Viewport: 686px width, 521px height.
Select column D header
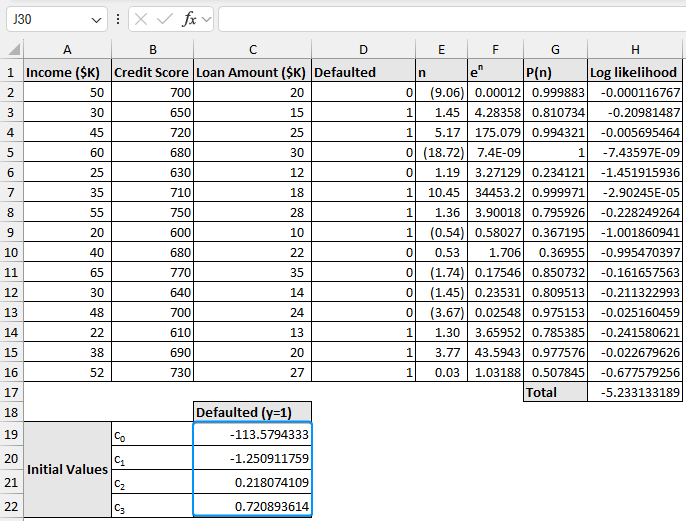363,50
